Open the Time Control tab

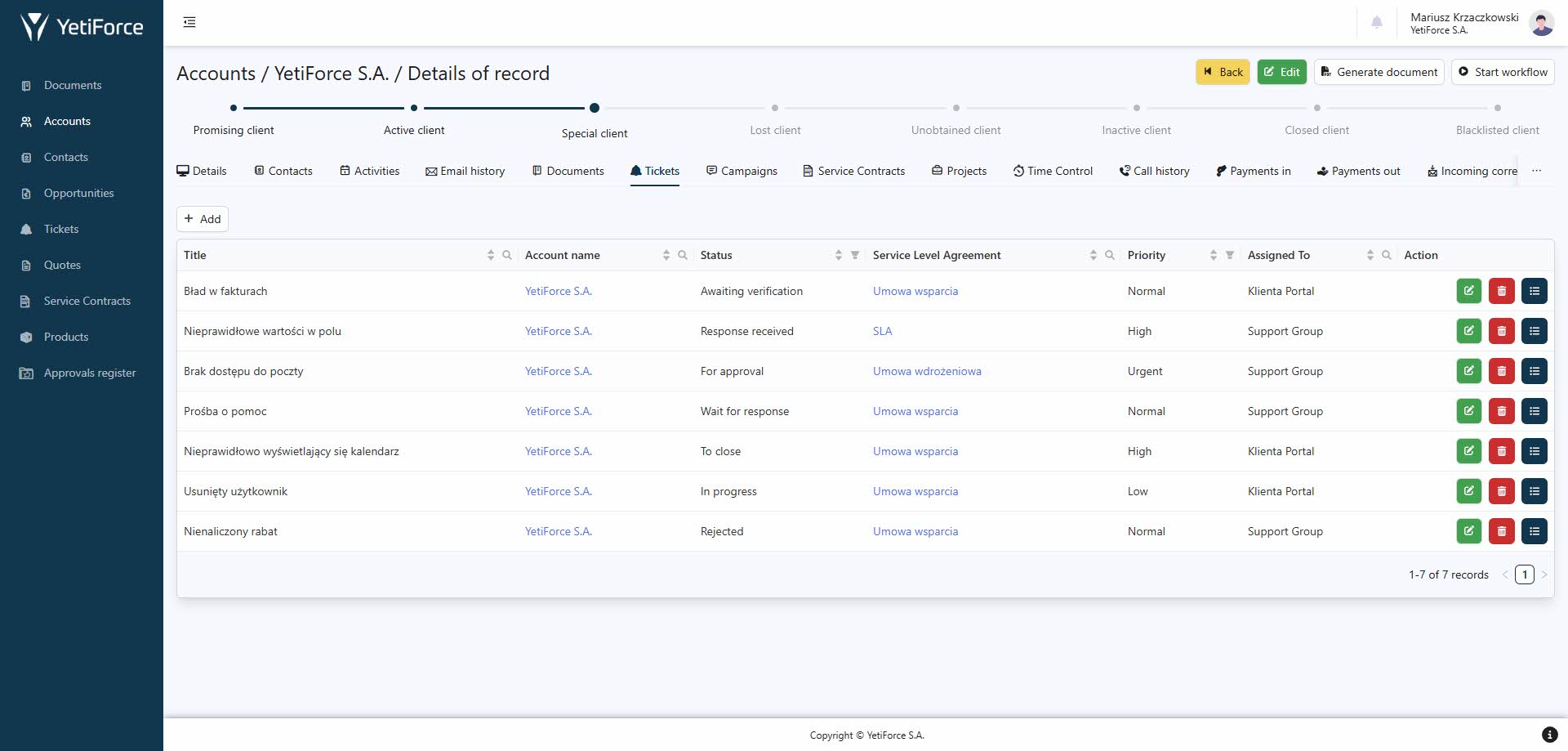click(1053, 171)
